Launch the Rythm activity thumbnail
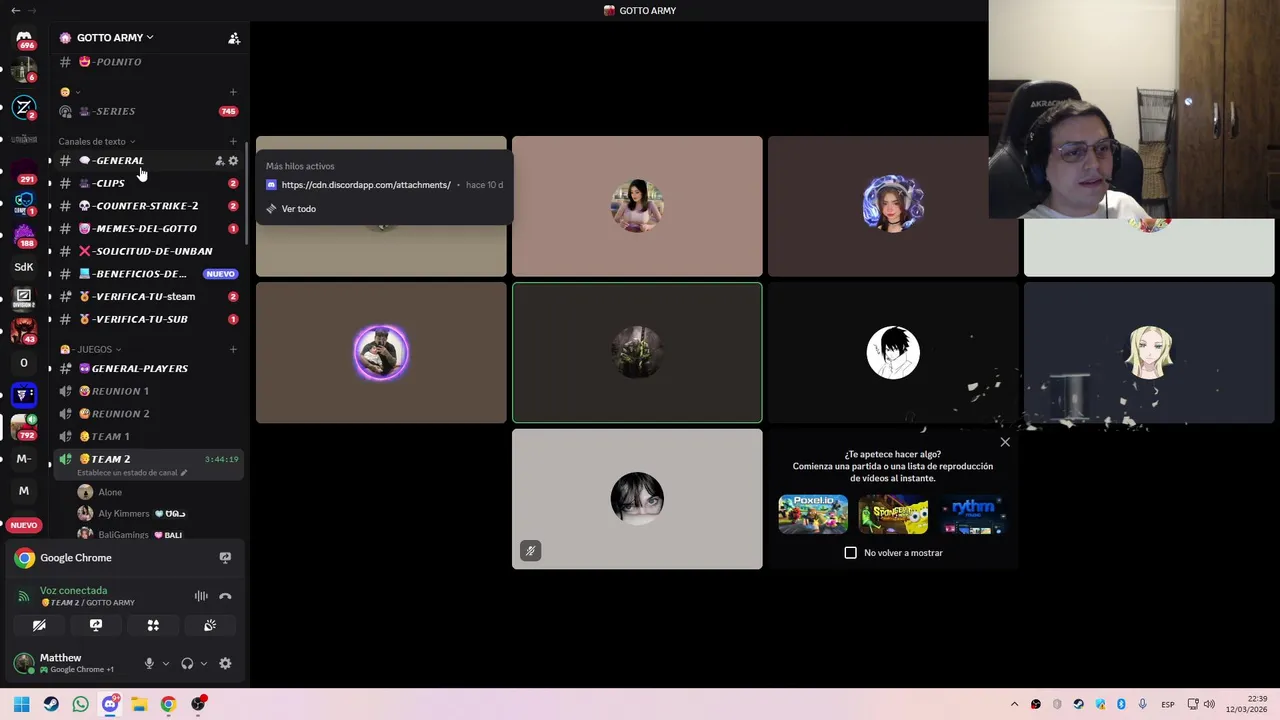 [x=973, y=515]
